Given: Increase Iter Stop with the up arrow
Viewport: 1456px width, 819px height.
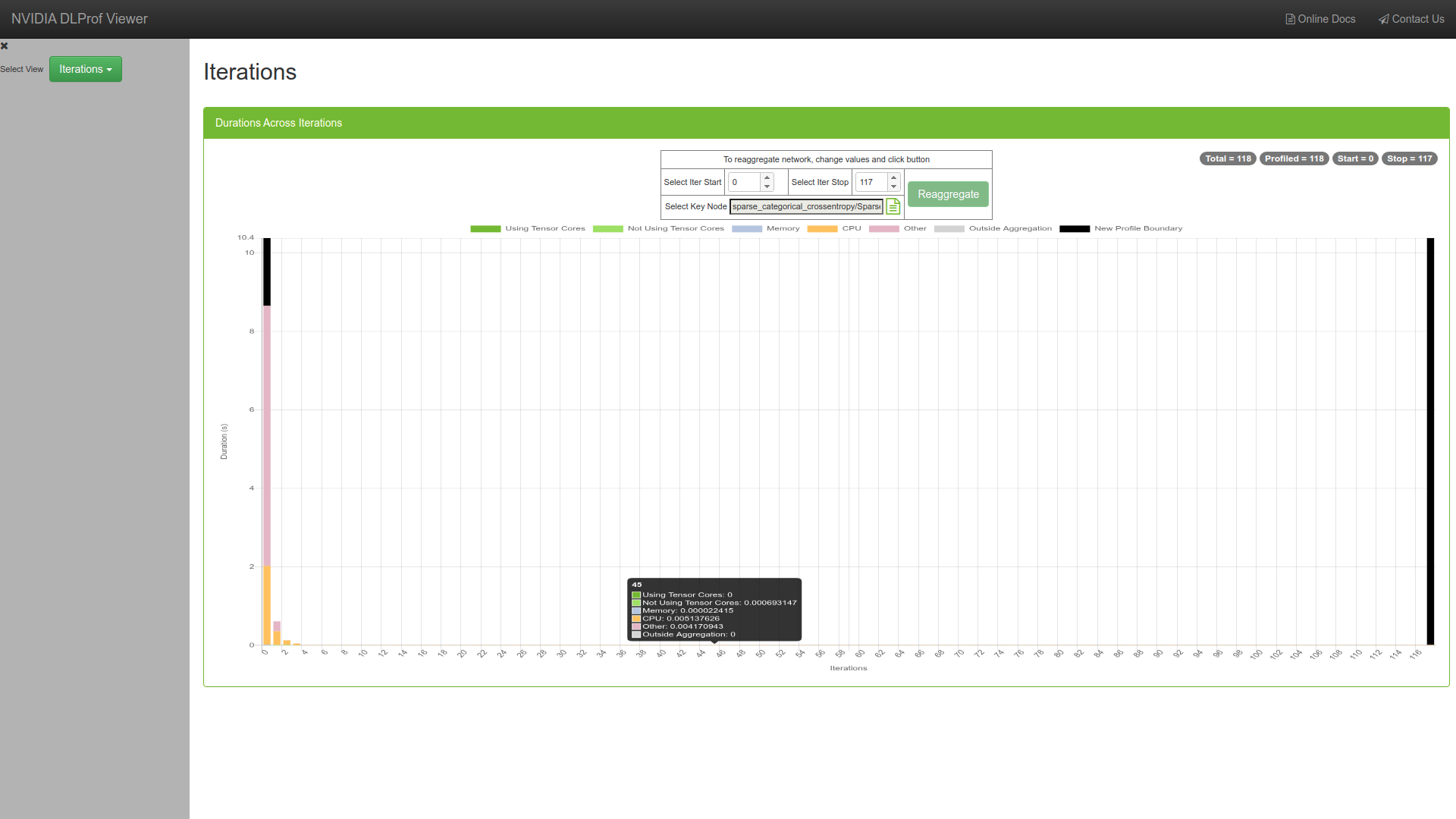Looking at the screenshot, I should (894, 177).
